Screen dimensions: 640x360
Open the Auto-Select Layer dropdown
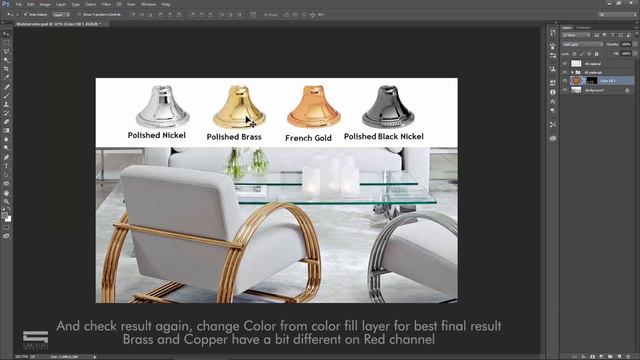pyautogui.click(x=61, y=14)
